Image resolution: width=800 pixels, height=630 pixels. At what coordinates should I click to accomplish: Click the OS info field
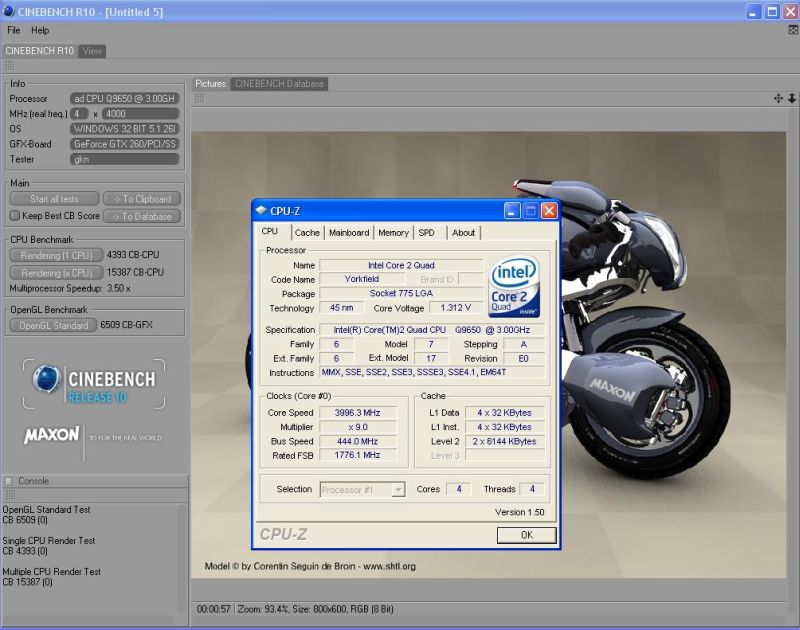[124, 129]
